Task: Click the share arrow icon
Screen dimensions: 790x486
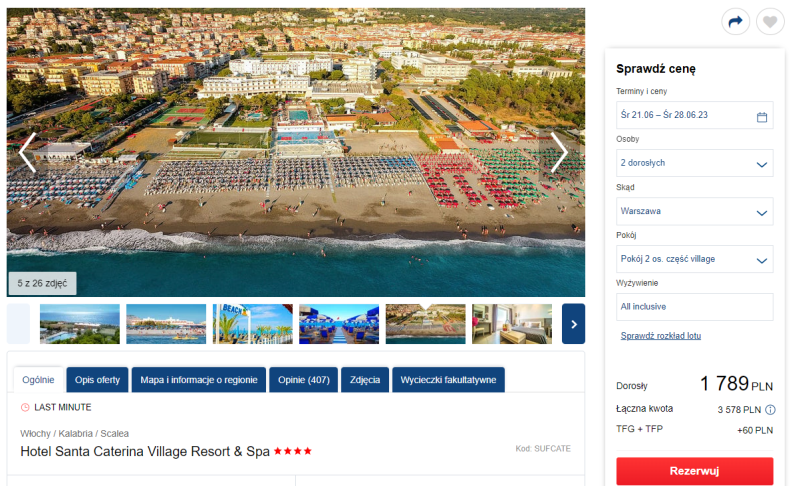Action: (735, 22)
